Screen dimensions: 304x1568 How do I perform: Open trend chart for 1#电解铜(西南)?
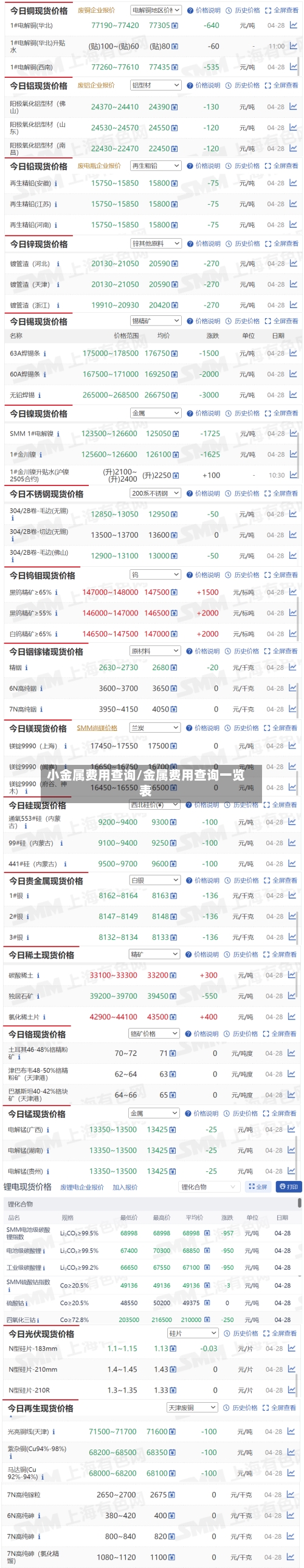click(x=293, y=67)
